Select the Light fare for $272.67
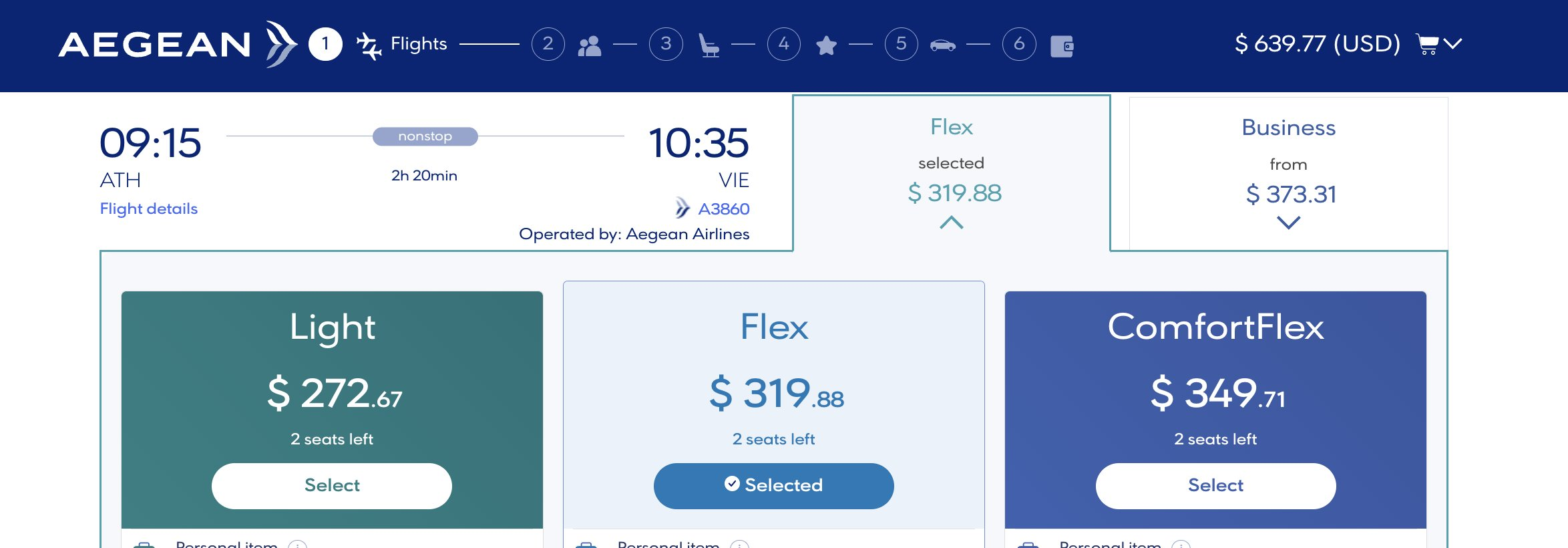This screenshot has height=548, width=1568. (x=331, y=485)
